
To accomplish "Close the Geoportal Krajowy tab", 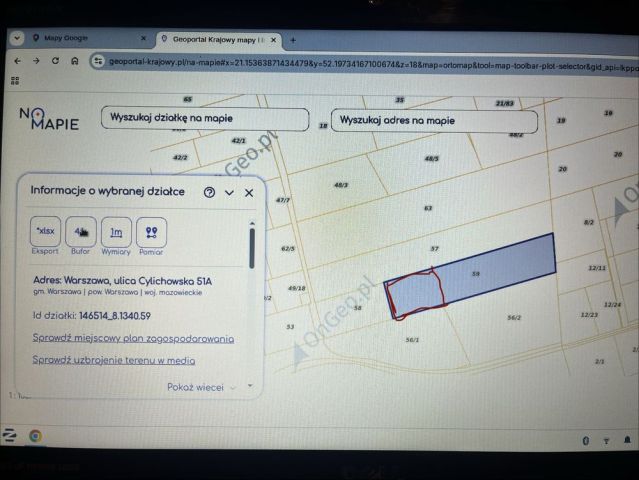I will click(273, 40).
